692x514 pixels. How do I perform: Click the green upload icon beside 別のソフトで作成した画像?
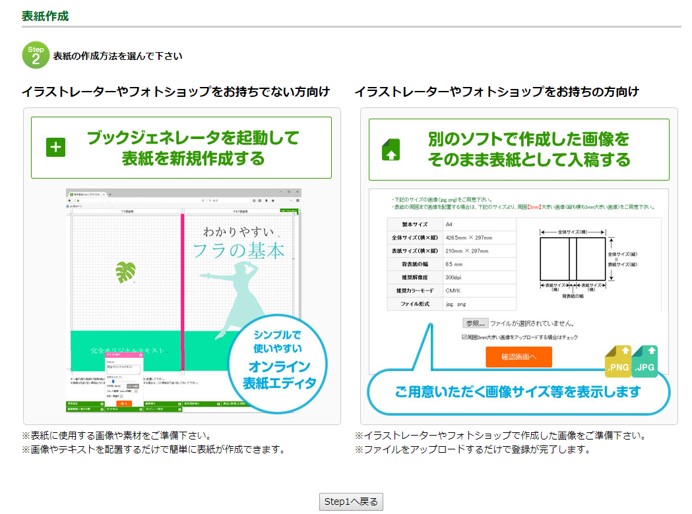pyautogui.click(x=390, y=148)
